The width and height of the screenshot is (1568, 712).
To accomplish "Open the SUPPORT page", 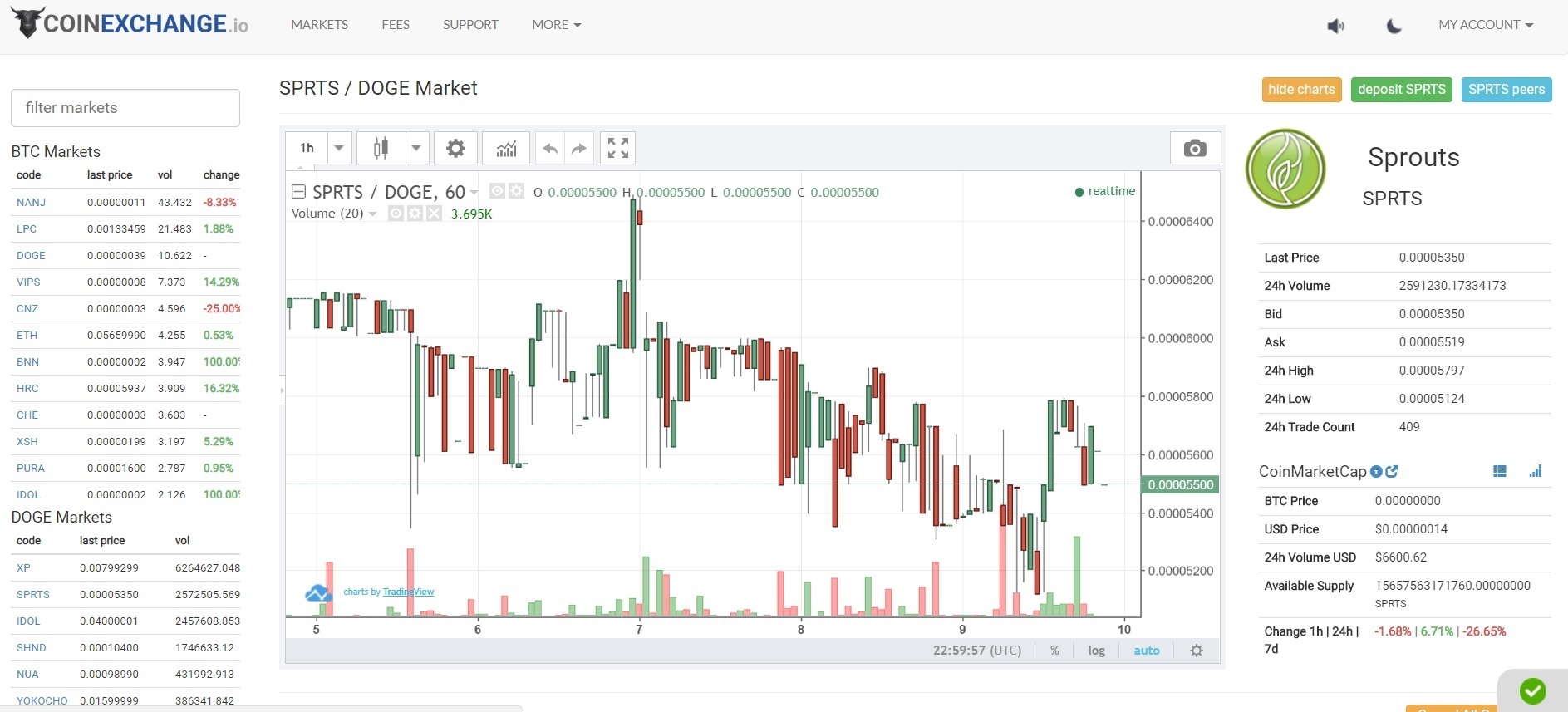I will 470,25.
